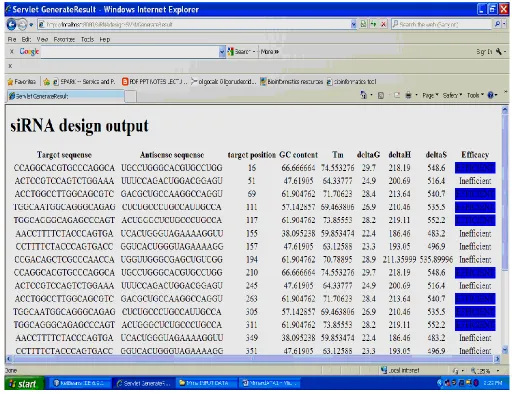This screenshot has height=394, width=512.
Task: Switch to the INPUT DATA folder taskbar item
Action: pos(207,383)
